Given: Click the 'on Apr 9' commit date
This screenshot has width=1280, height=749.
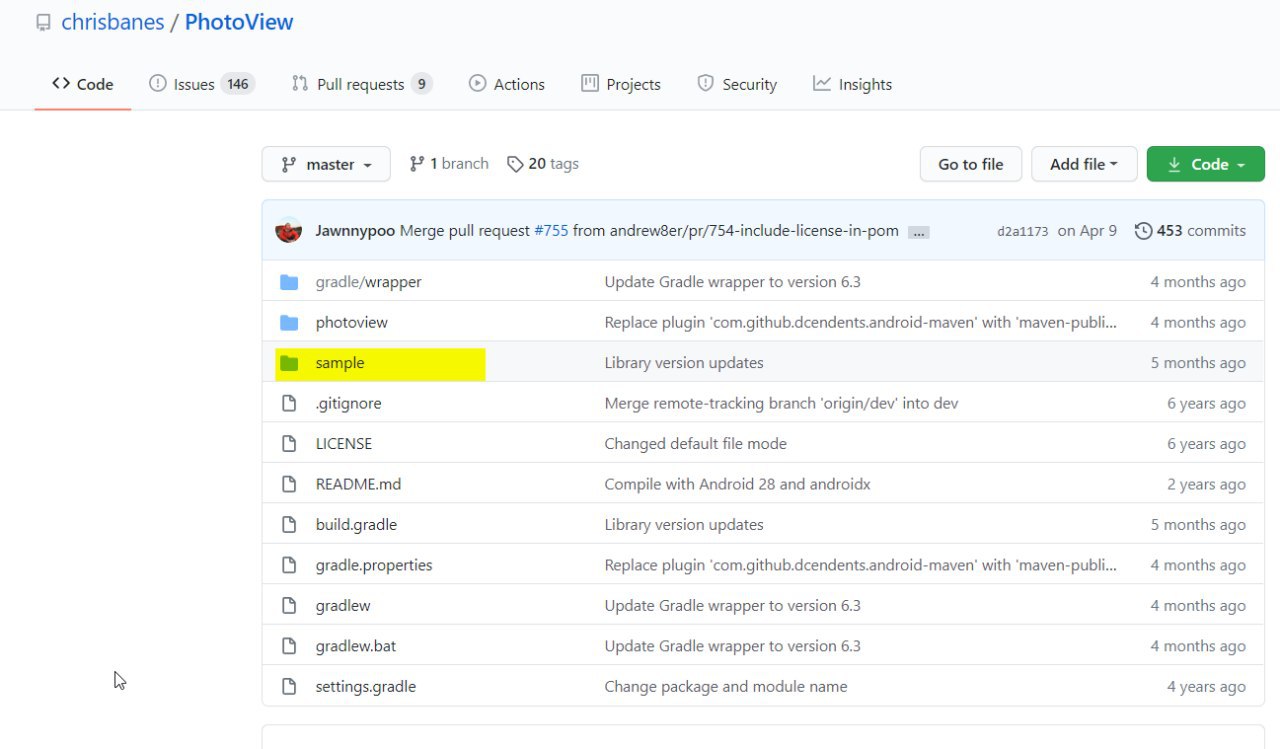Looking at the screenshot, I should [1087, 231].
